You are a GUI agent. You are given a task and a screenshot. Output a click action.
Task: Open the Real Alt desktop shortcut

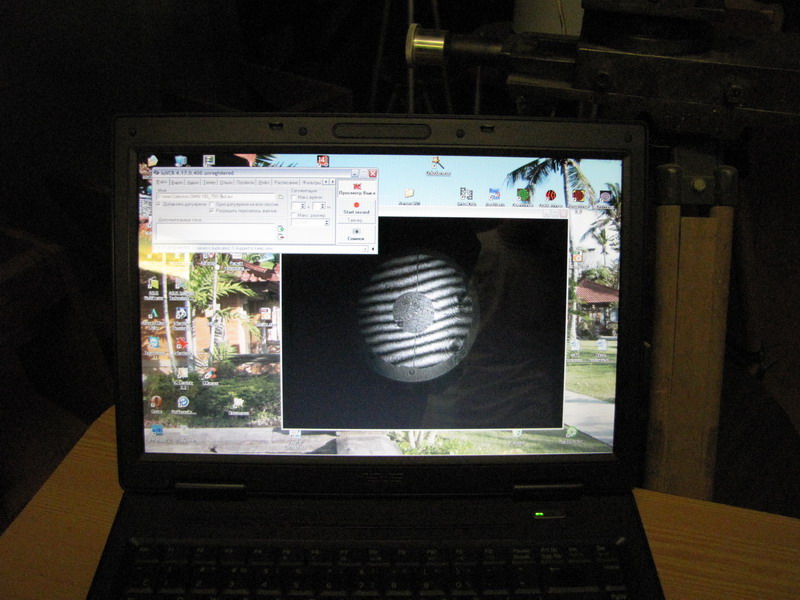coord(494,196)
